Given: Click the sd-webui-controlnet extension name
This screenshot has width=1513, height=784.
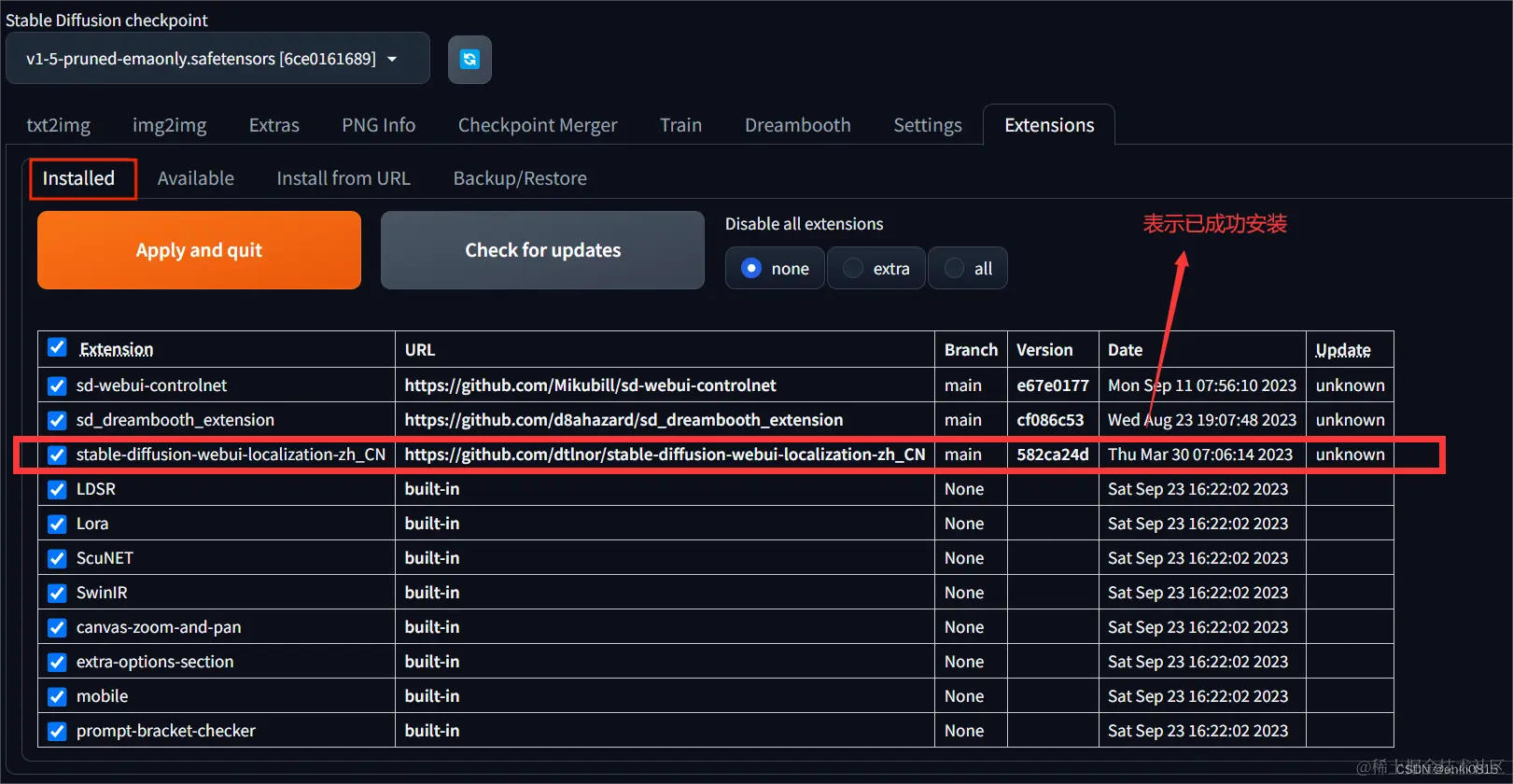Looking at the screenshot, I should click(x=151, y=385).
